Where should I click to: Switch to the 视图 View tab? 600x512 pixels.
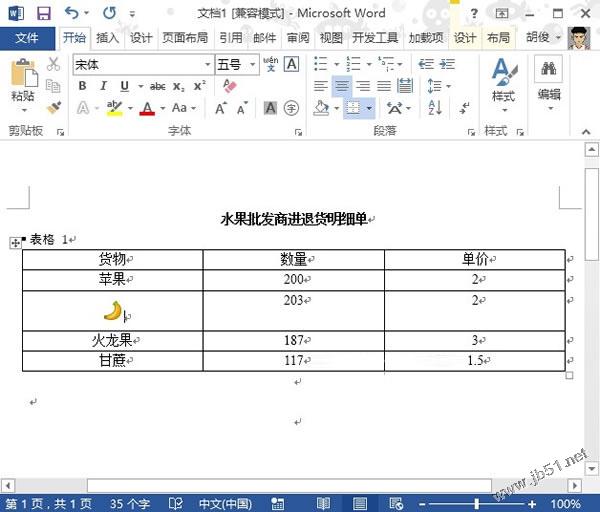(331, 38)
